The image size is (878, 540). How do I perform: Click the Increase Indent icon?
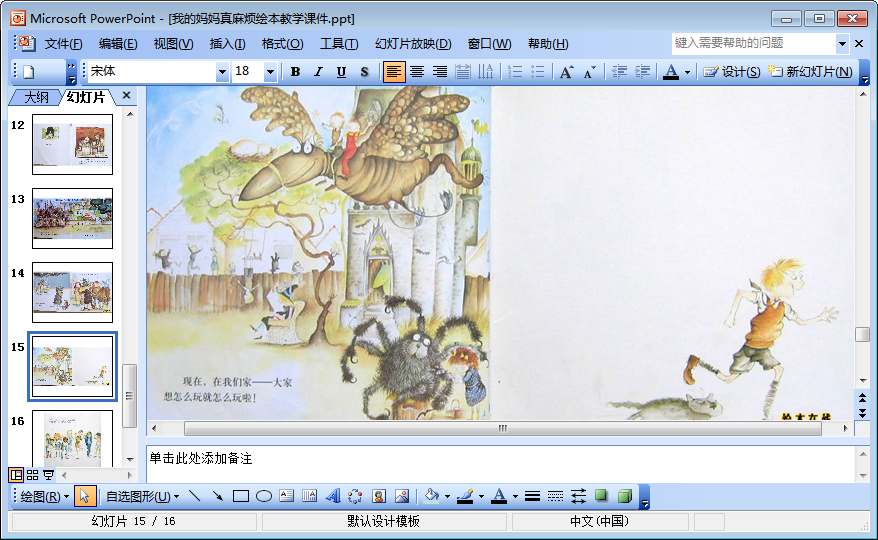[642, 72]
